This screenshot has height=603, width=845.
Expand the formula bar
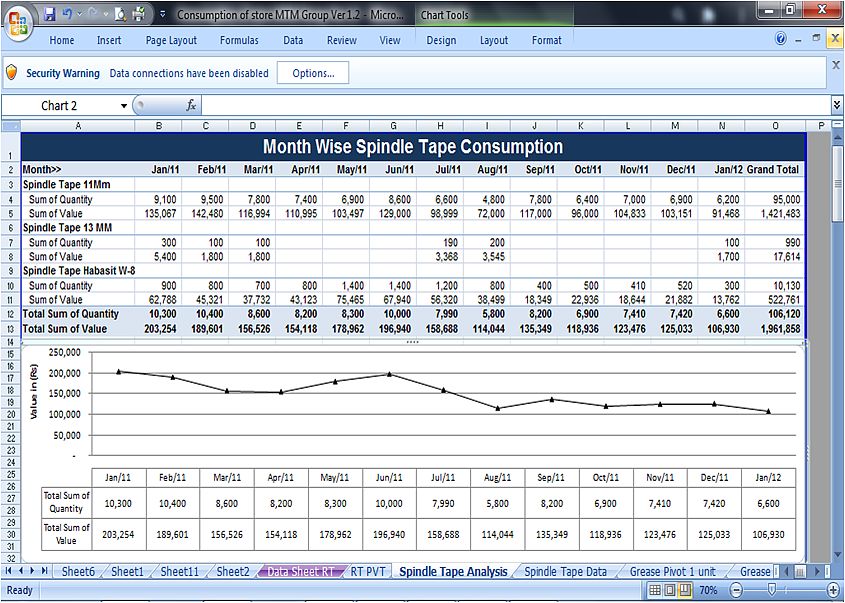point(836,105)
